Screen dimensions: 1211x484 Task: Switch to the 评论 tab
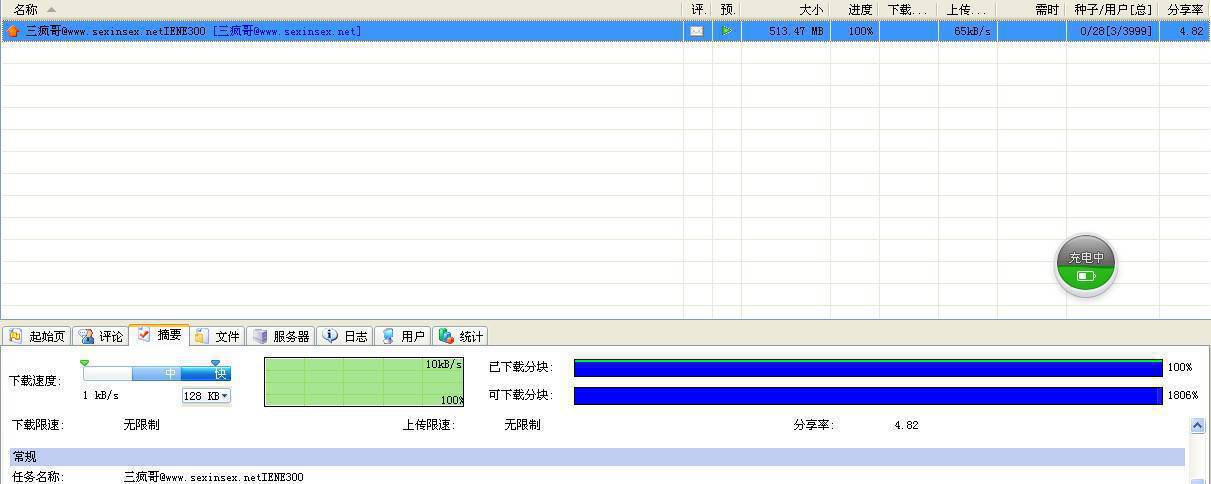[101, 336]
